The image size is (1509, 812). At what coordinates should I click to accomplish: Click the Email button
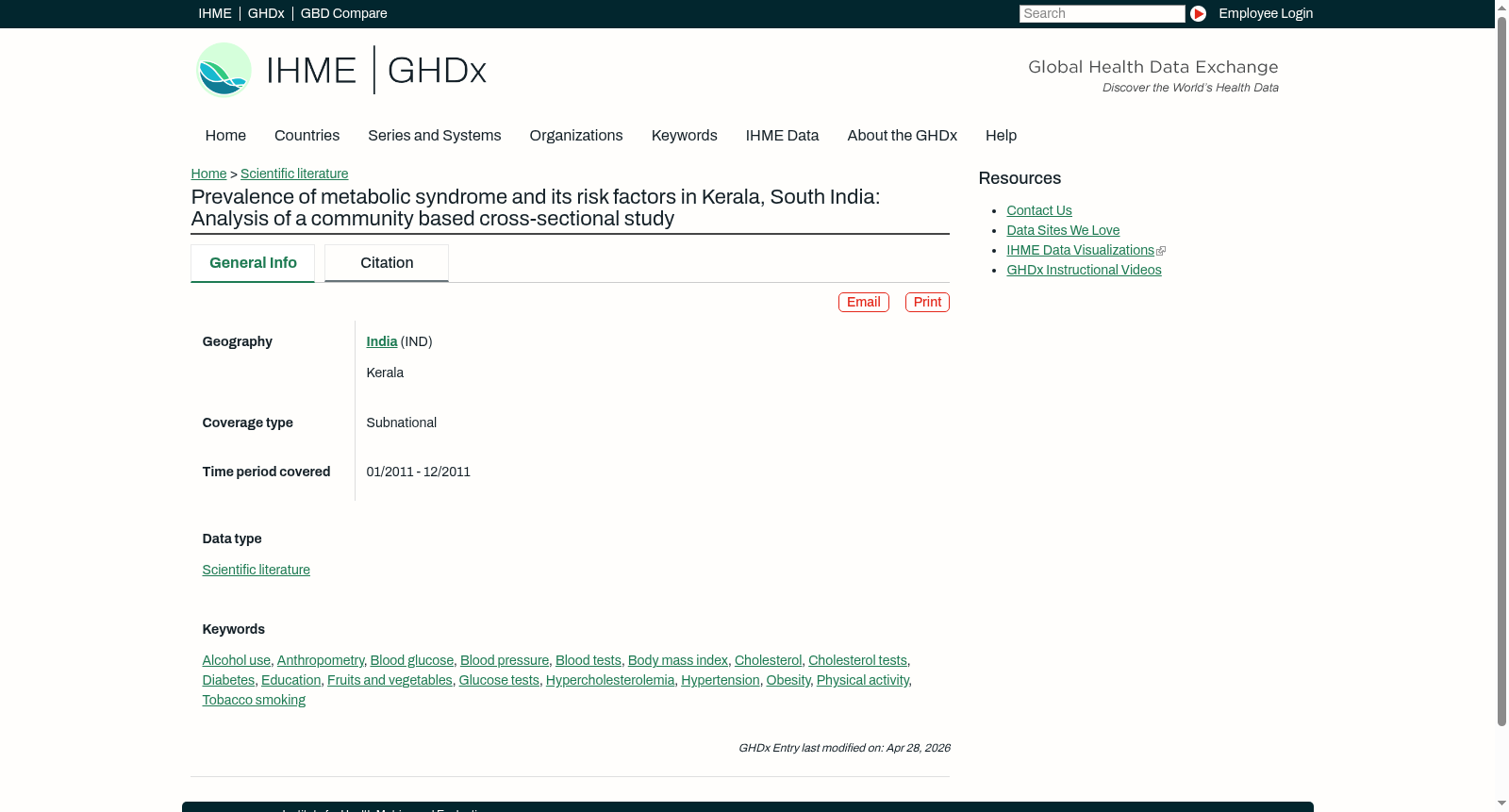(x=864, y=302)
